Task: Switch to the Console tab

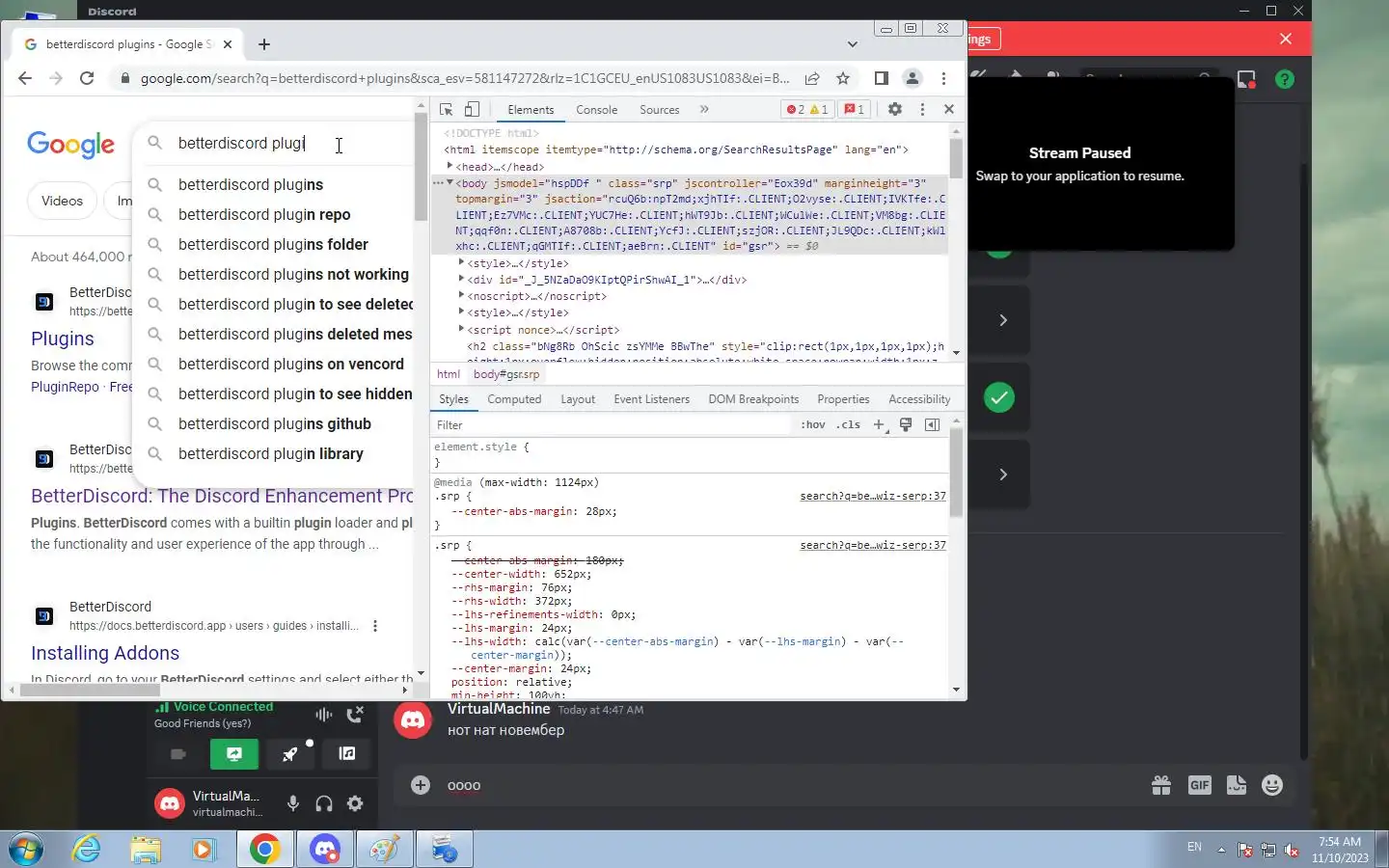Action: pyautogui.click(x=596, y=110)
